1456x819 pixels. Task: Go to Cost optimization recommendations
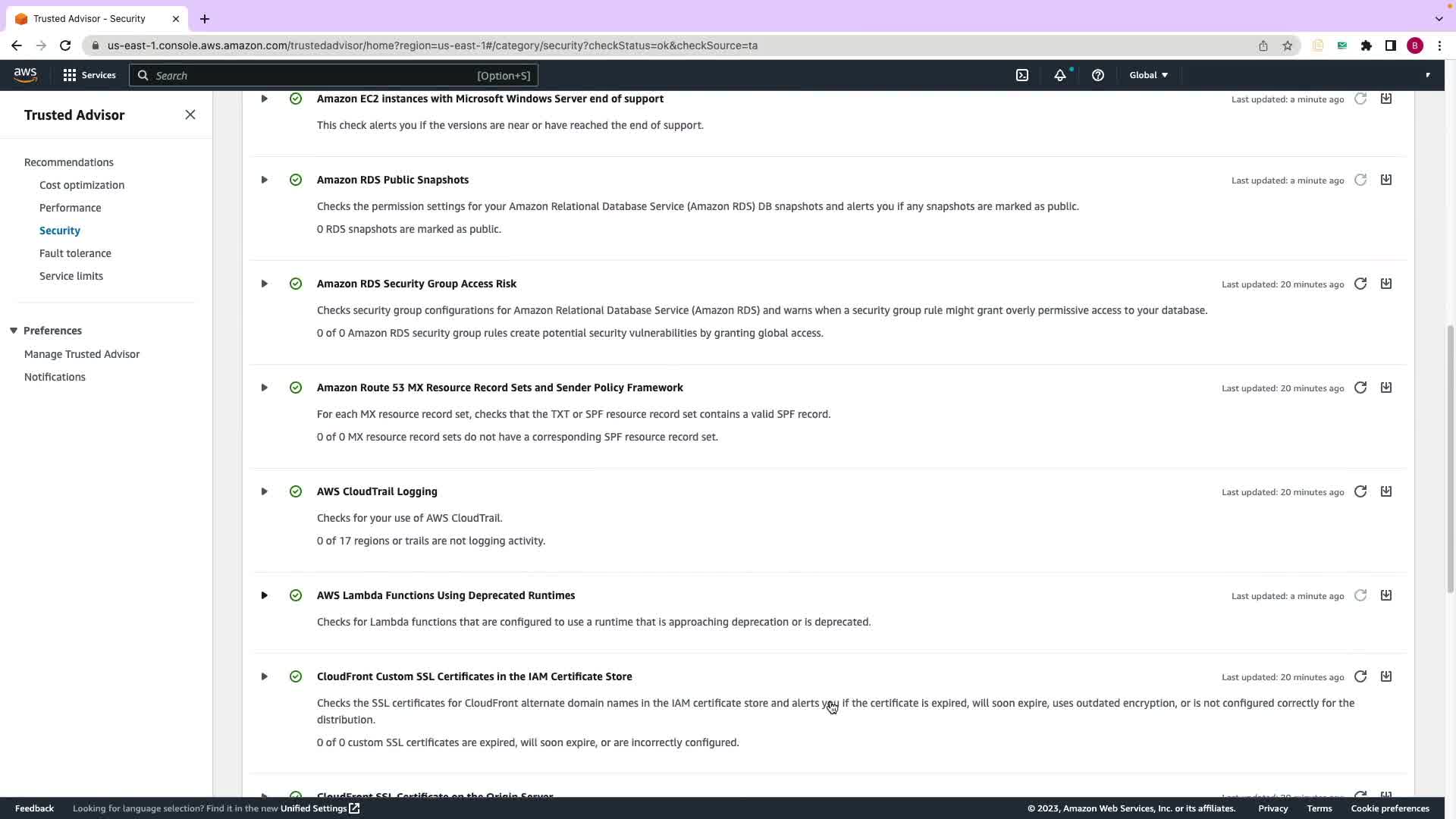(x=82, y=185)
